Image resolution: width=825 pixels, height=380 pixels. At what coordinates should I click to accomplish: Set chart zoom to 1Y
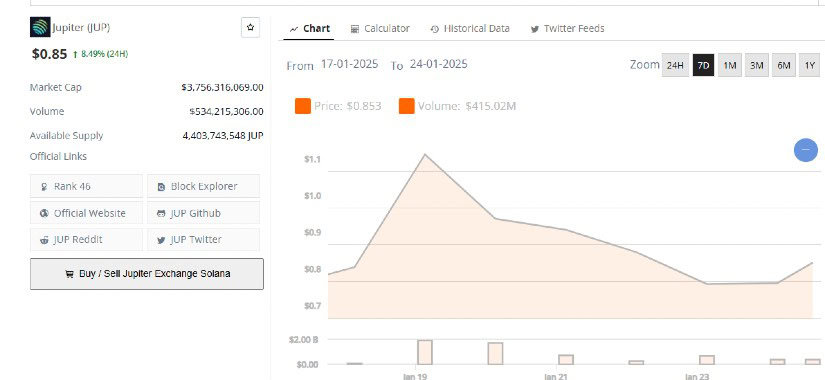tap(810, 65)
